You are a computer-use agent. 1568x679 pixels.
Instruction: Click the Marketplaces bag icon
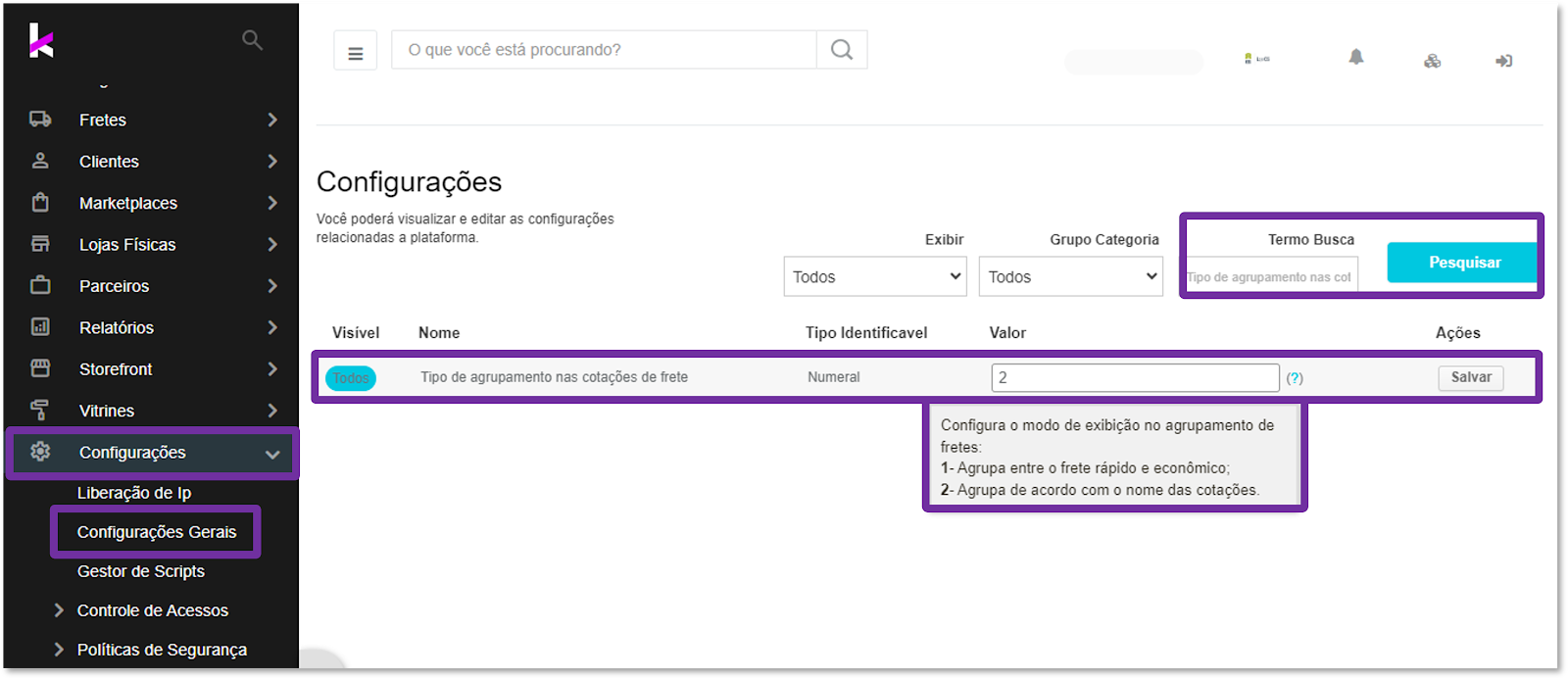click(x=40, y=203)
